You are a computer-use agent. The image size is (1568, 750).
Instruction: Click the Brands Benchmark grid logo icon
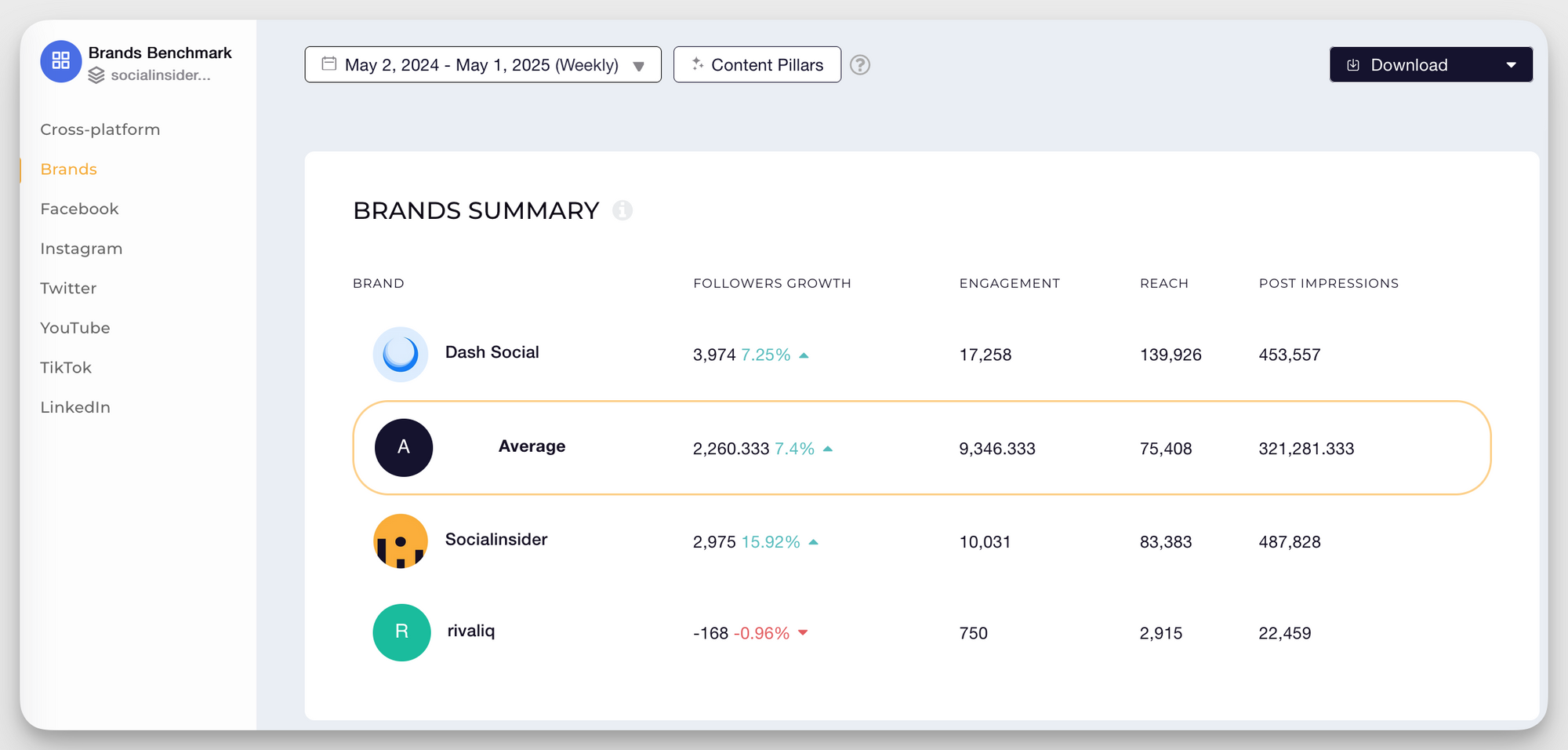tap(61, 61)
